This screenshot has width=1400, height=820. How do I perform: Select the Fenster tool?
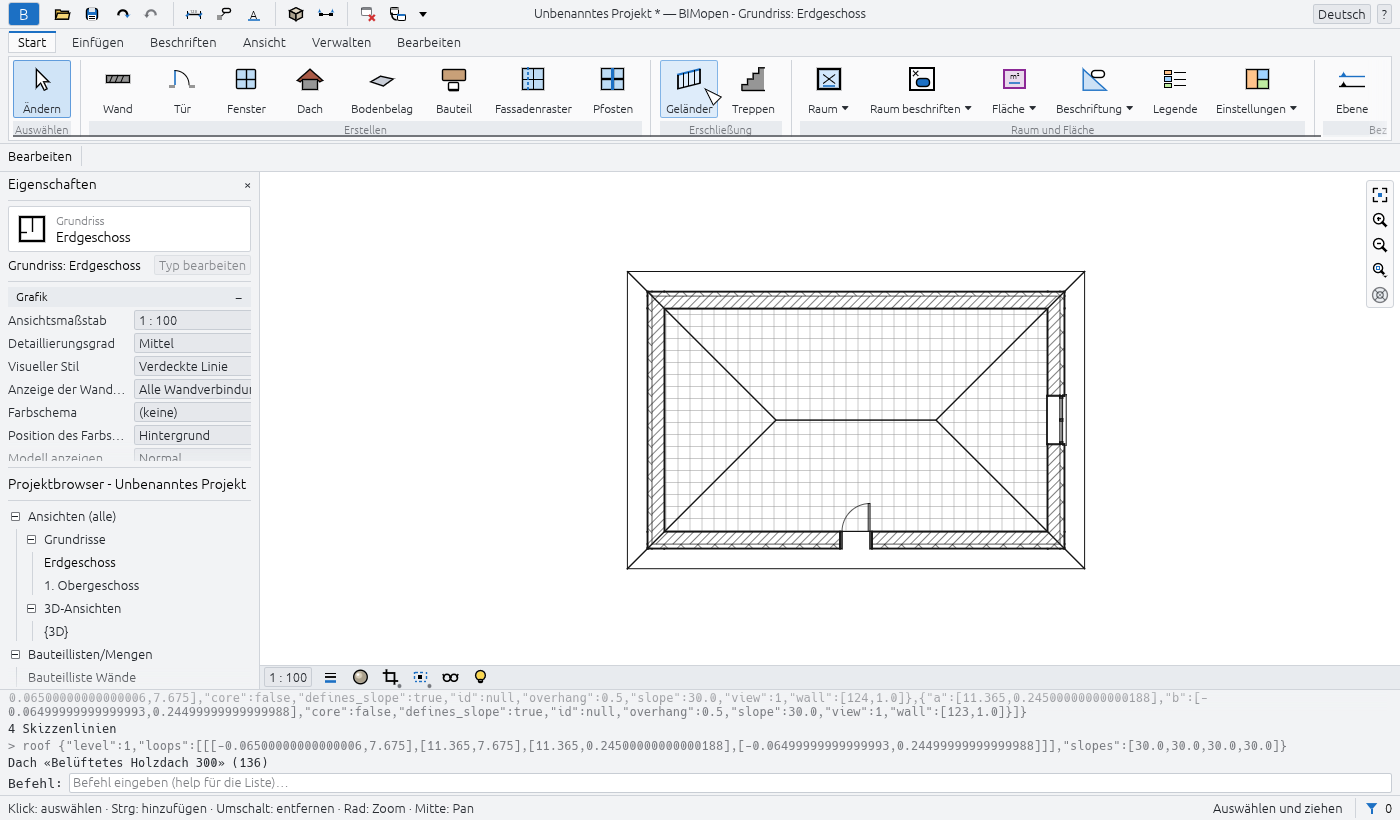246,89
